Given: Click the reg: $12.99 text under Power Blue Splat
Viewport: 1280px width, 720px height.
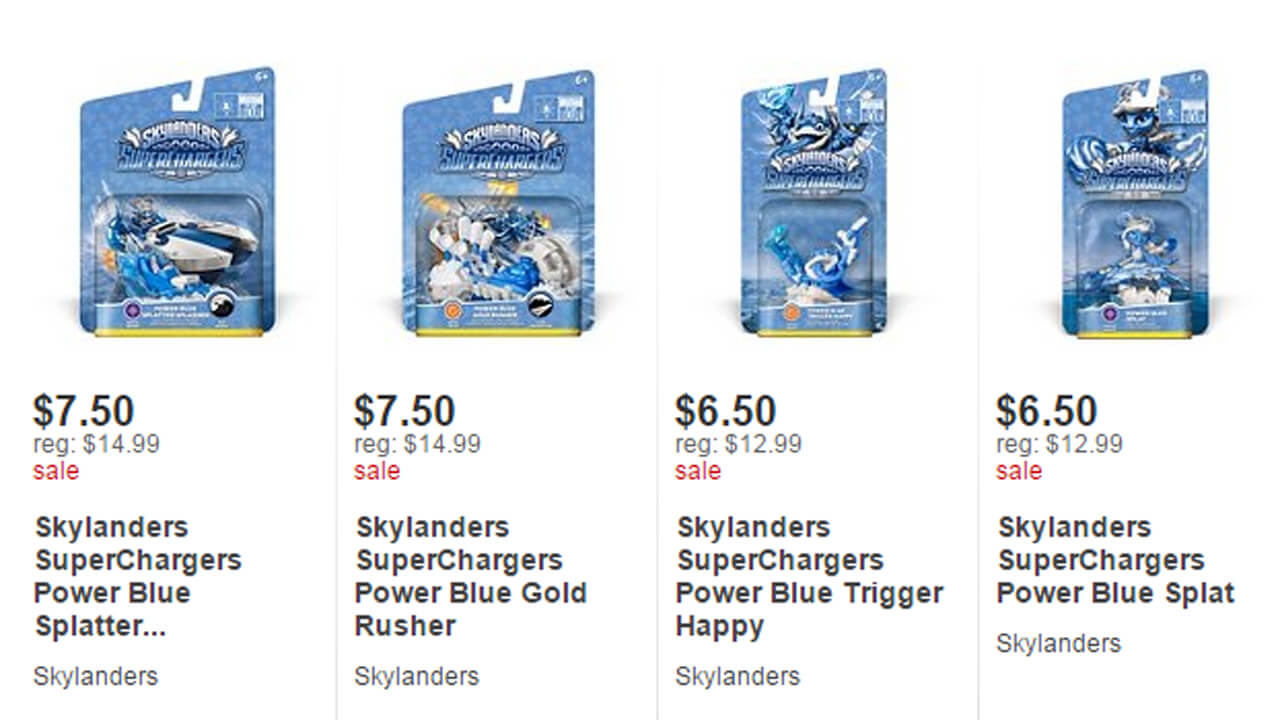Looking at the screenshot, I should coord(1062,444).
